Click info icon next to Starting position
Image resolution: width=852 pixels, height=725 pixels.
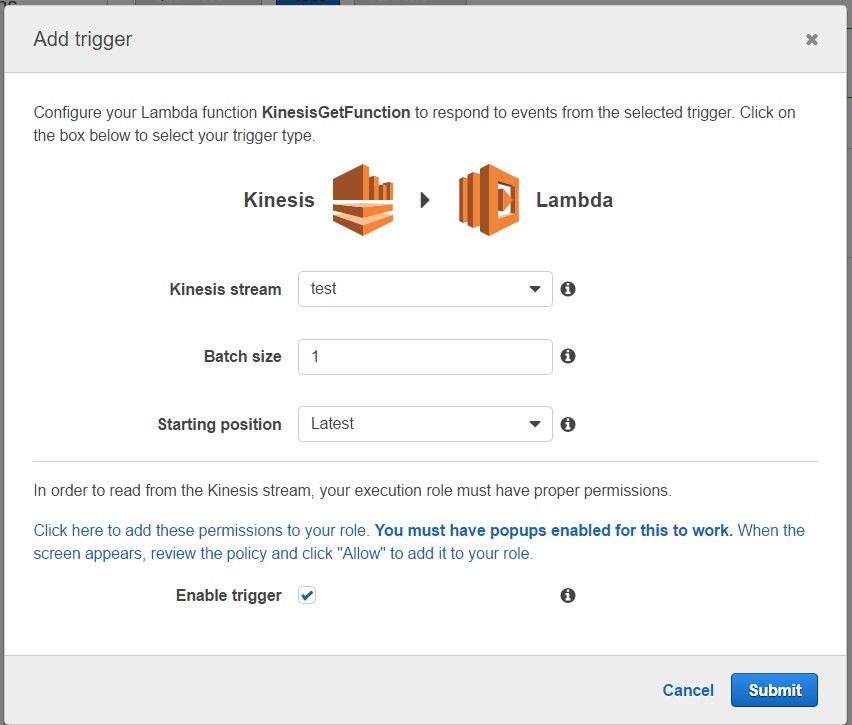tap(568, 424)
